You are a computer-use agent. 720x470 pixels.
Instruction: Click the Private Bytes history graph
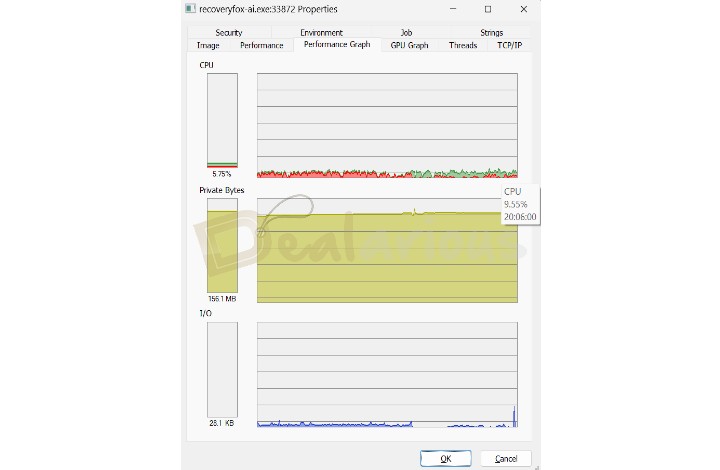[x=387, y=250]
